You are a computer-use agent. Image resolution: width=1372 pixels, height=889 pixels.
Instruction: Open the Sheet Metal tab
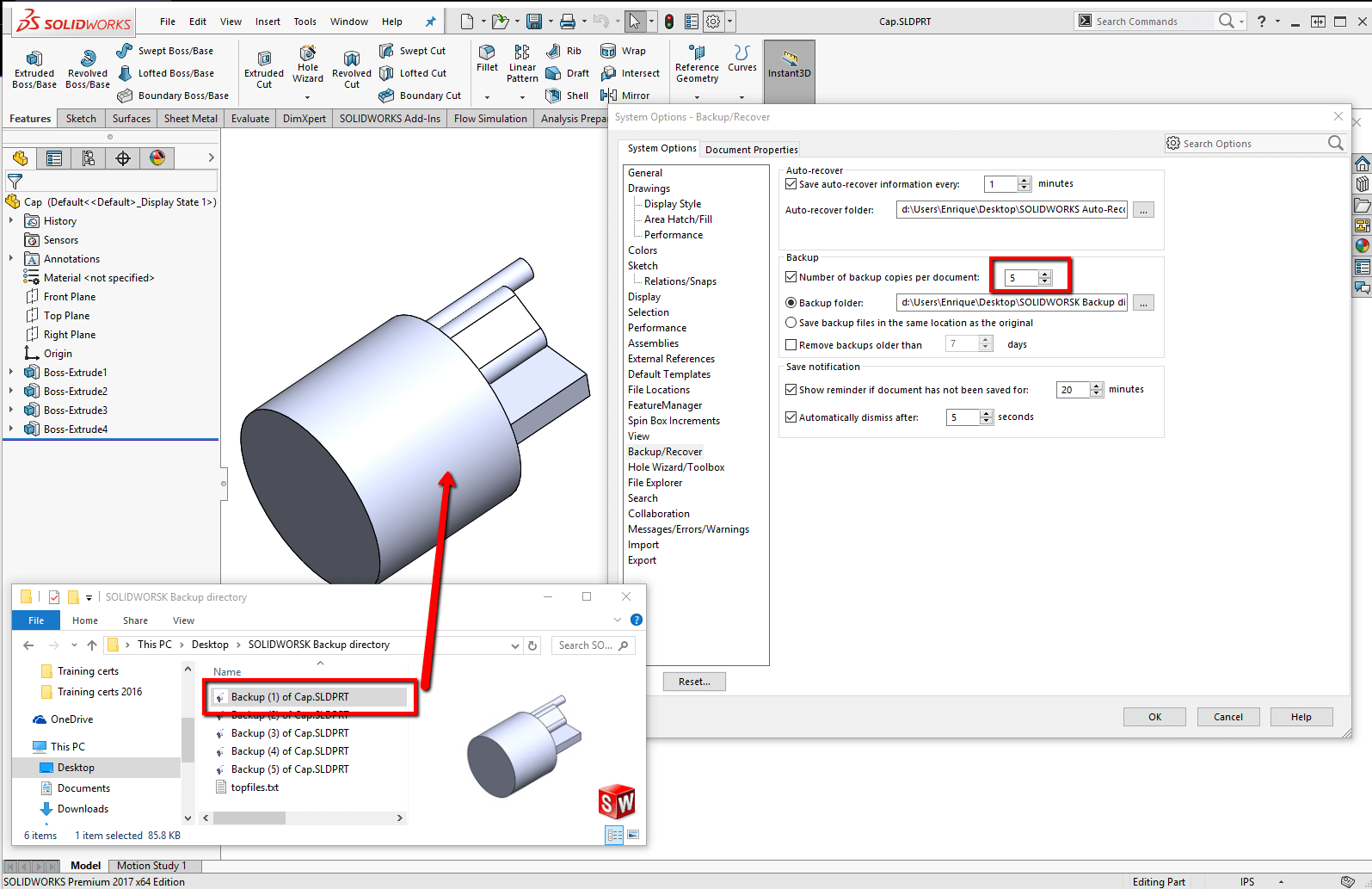pos(190,119)
